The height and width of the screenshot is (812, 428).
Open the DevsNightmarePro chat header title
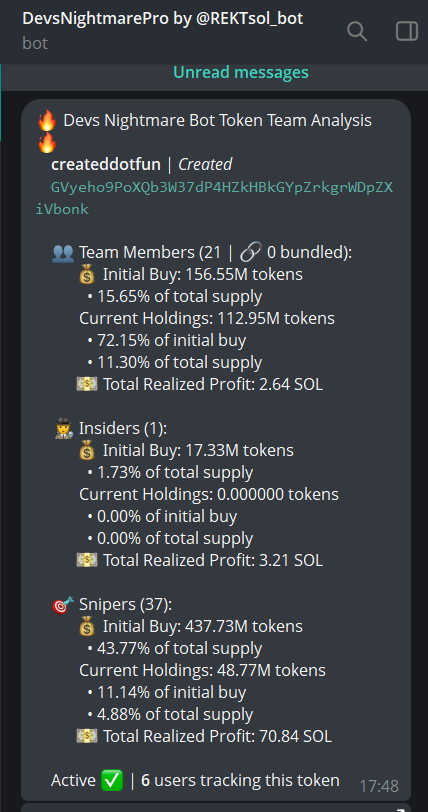163,19
